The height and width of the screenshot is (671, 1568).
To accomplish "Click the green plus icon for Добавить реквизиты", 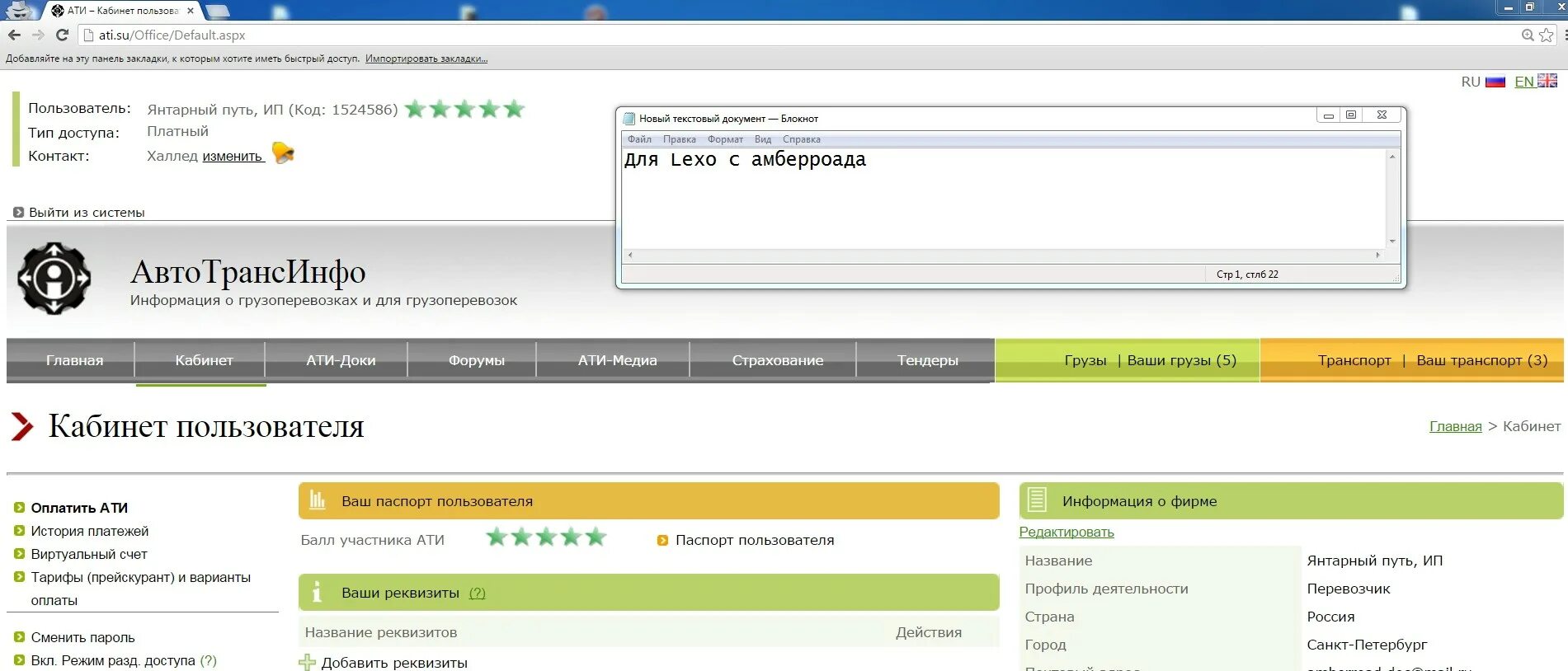I will (308, 662).
